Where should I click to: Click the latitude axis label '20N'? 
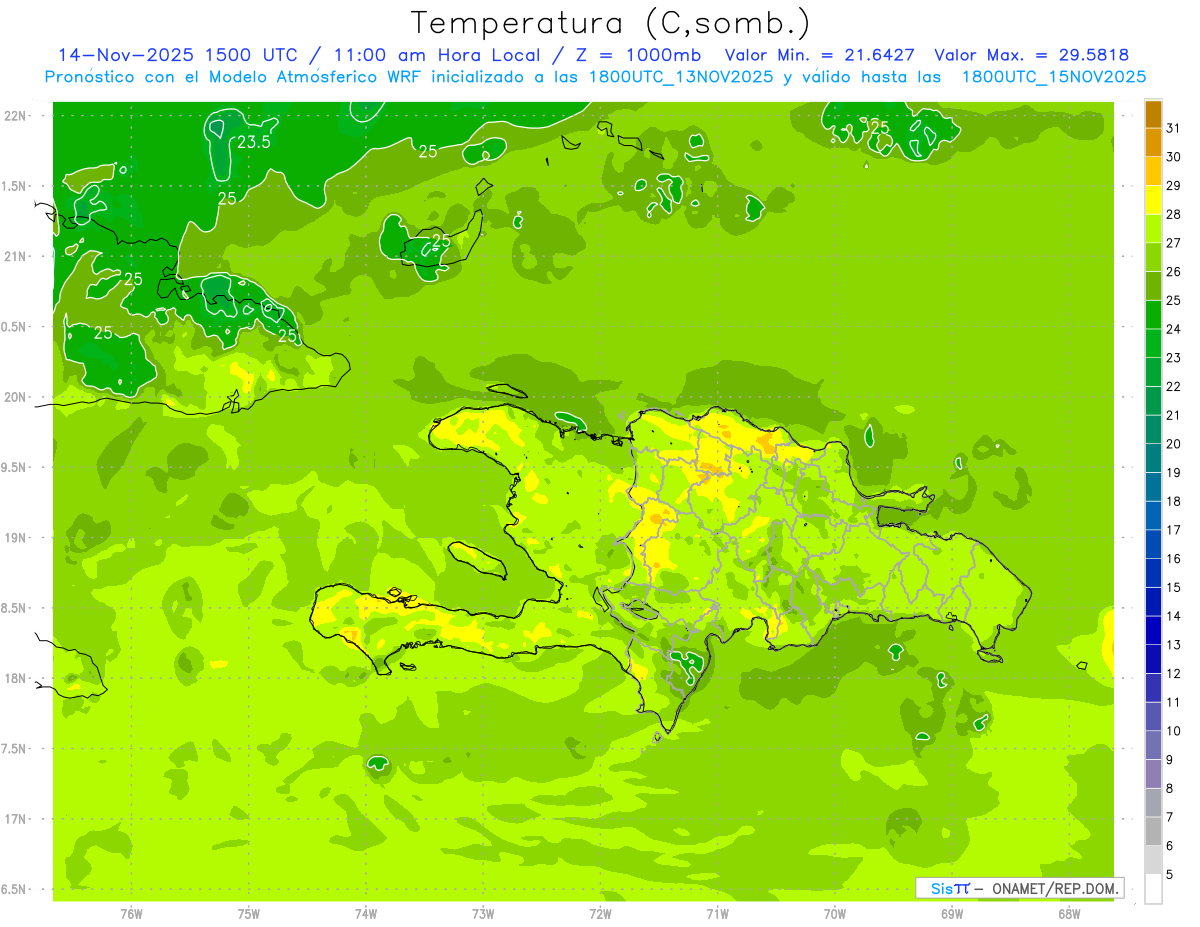pyautogui.click(x=16, y=397)
